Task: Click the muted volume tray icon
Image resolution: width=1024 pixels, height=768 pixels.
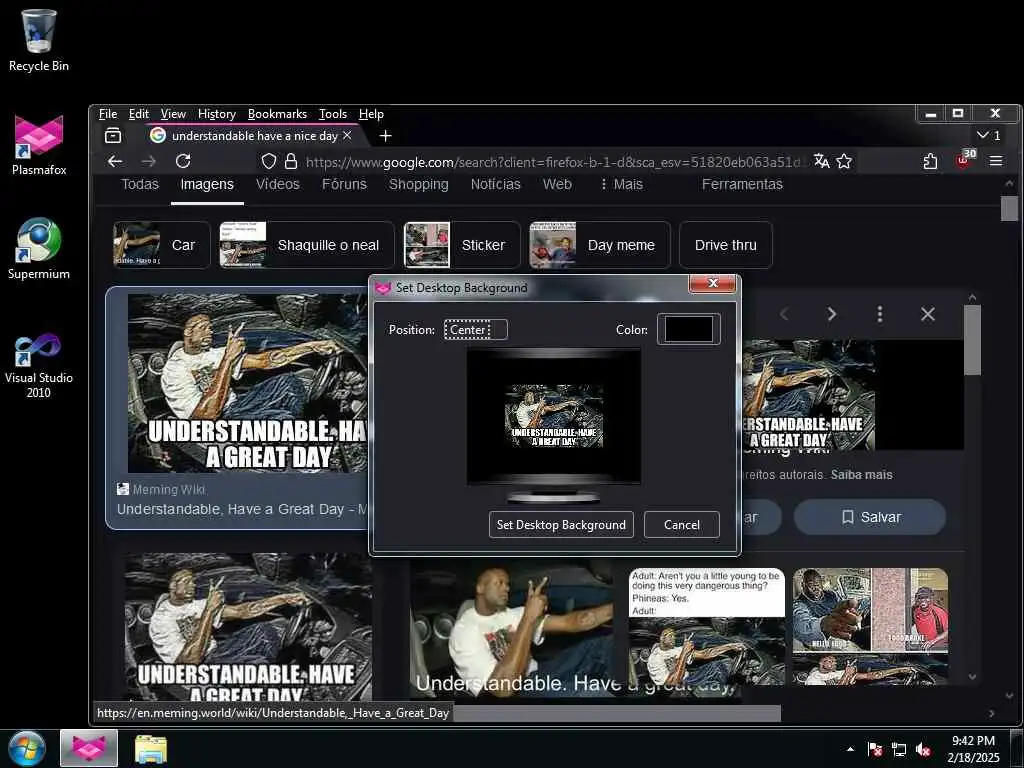Action: 923,750
